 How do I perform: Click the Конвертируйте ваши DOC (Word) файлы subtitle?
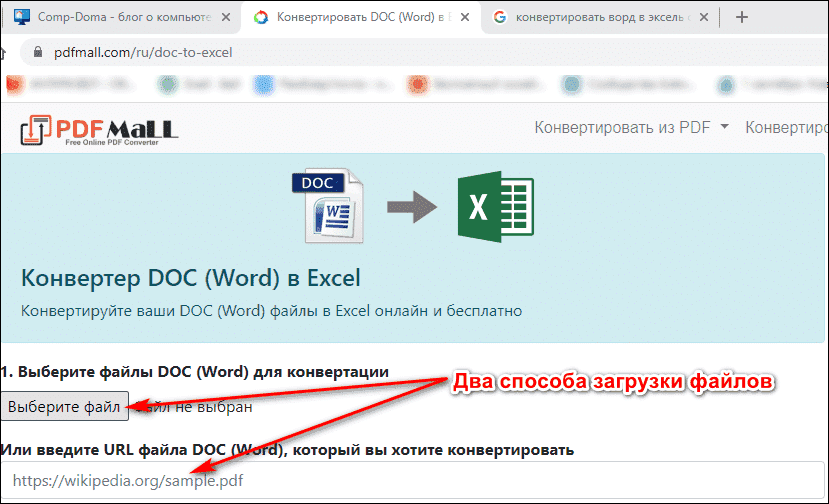271,310
